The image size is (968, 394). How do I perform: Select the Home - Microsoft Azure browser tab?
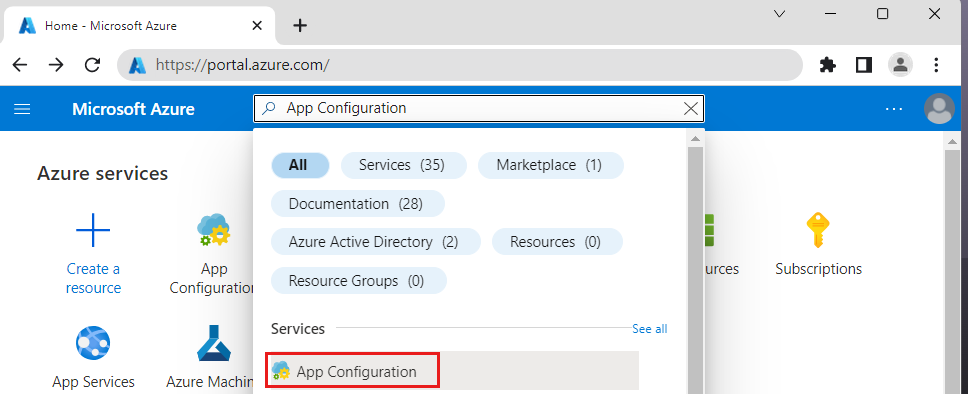[x=140, y=26]
